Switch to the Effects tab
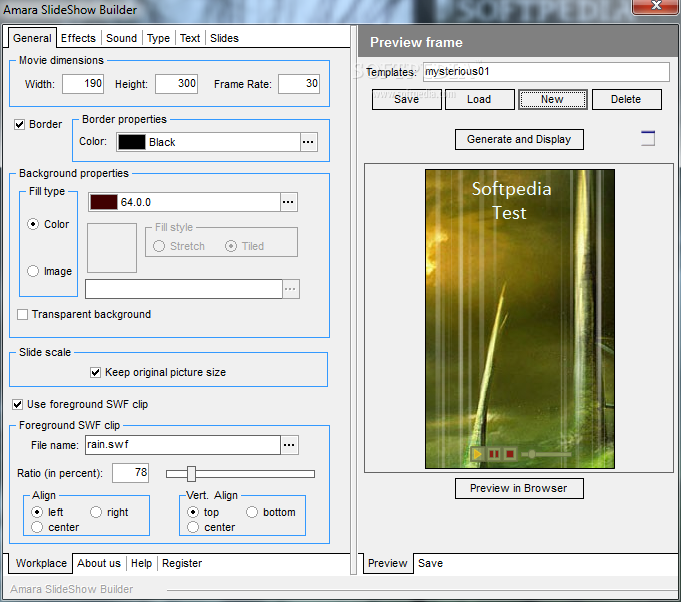Image resolution: width=681 pixels, height=602 pixels. pos(78,38)
